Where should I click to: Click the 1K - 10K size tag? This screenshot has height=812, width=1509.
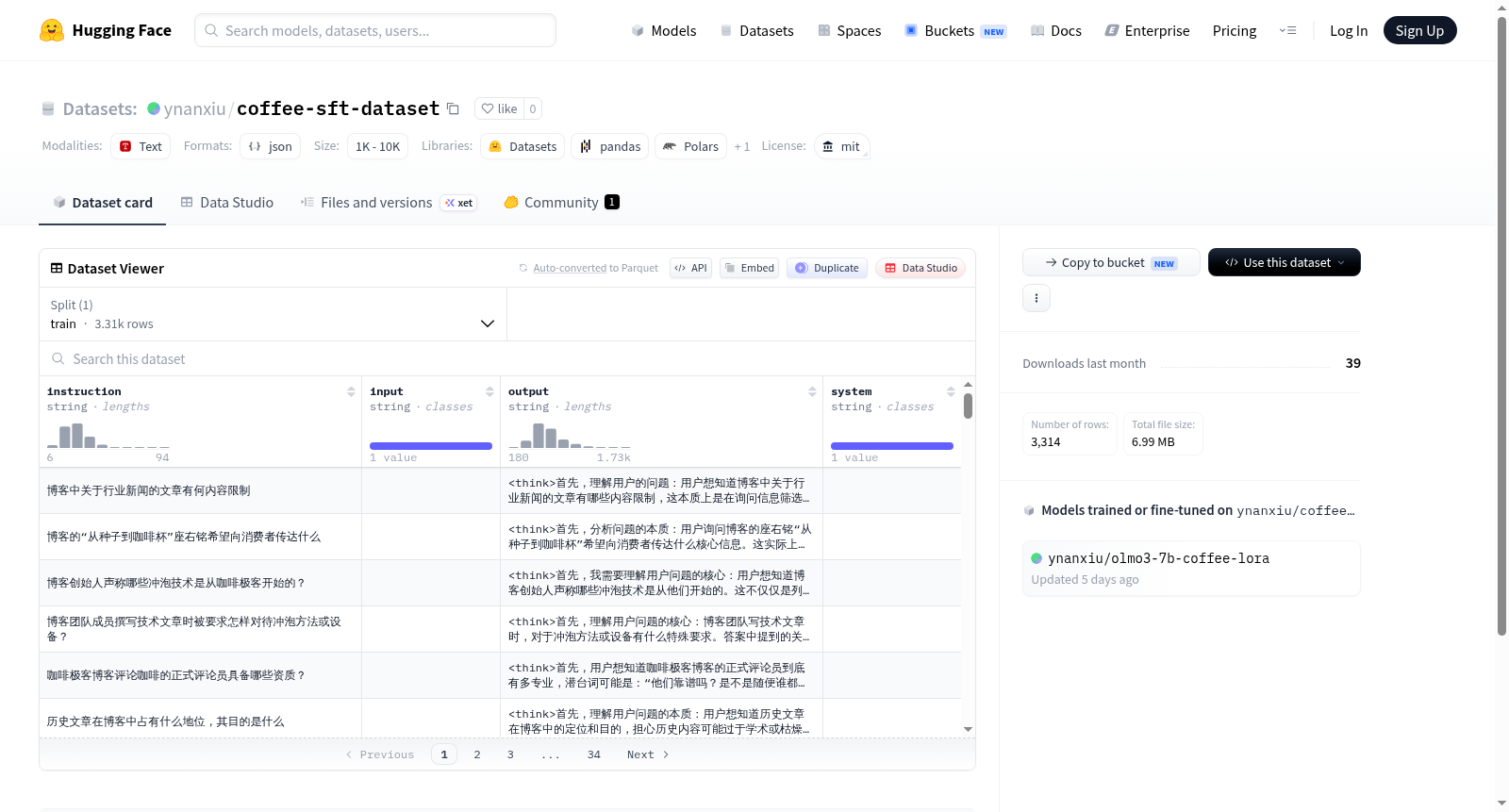pos(377,146)
